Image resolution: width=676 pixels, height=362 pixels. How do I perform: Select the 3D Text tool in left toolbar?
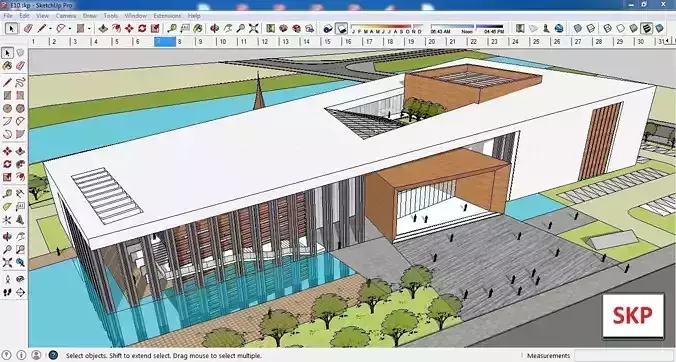[x=20, y=220]
